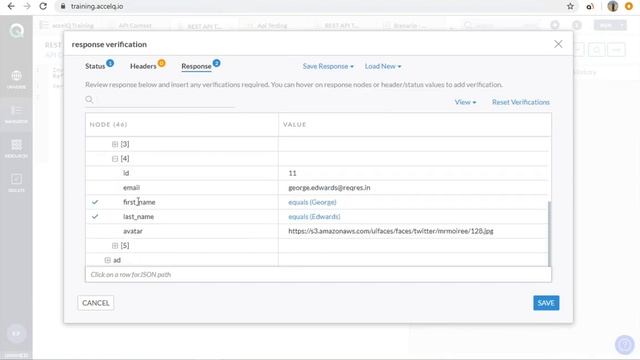Click the orange browser extension icon
The image size is (640, 360).
click(x=629, y=6)
